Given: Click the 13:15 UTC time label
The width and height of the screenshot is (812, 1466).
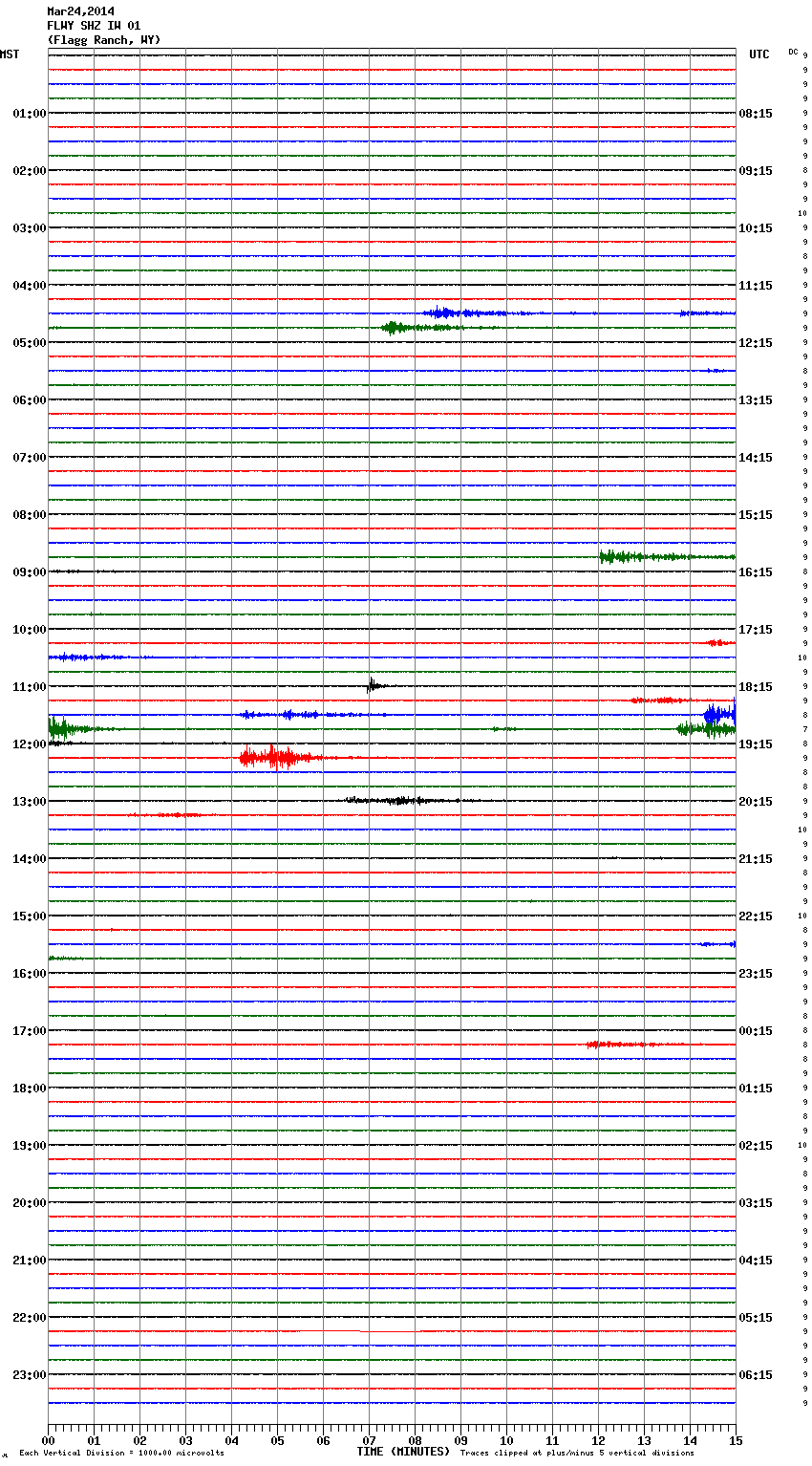Looking at the screenshot, I should 756,400.
